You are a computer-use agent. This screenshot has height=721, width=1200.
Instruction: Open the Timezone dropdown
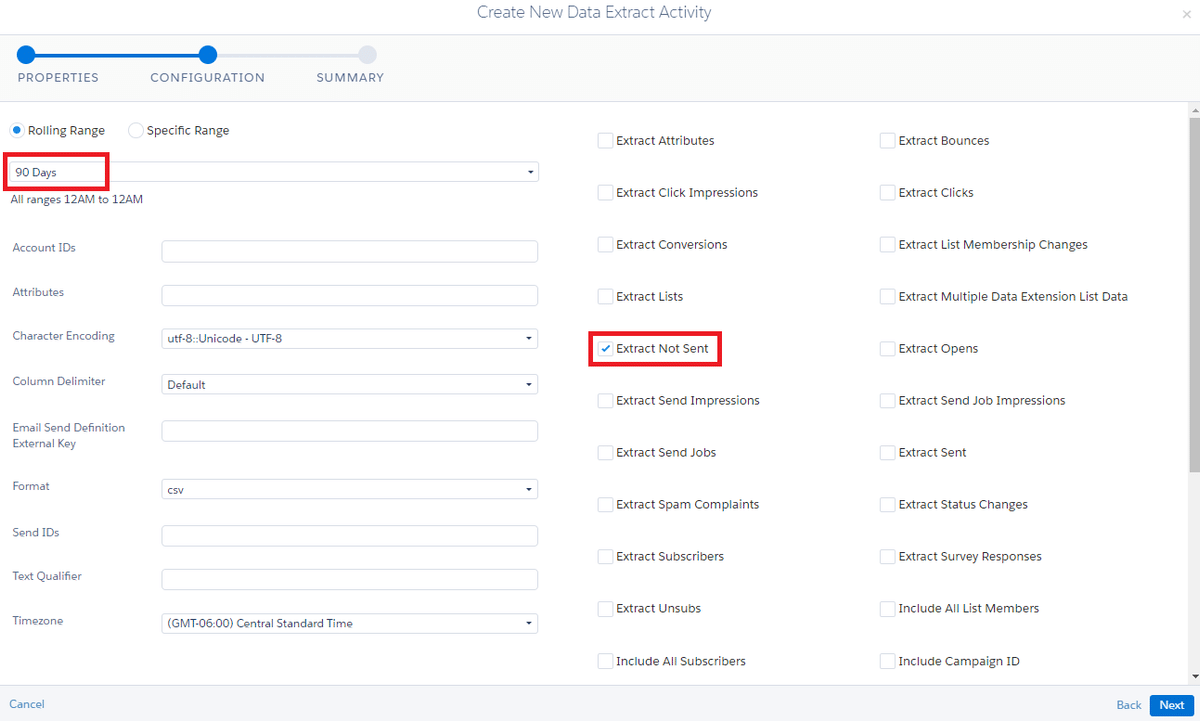pyautogui.click(x=349, y=624)
